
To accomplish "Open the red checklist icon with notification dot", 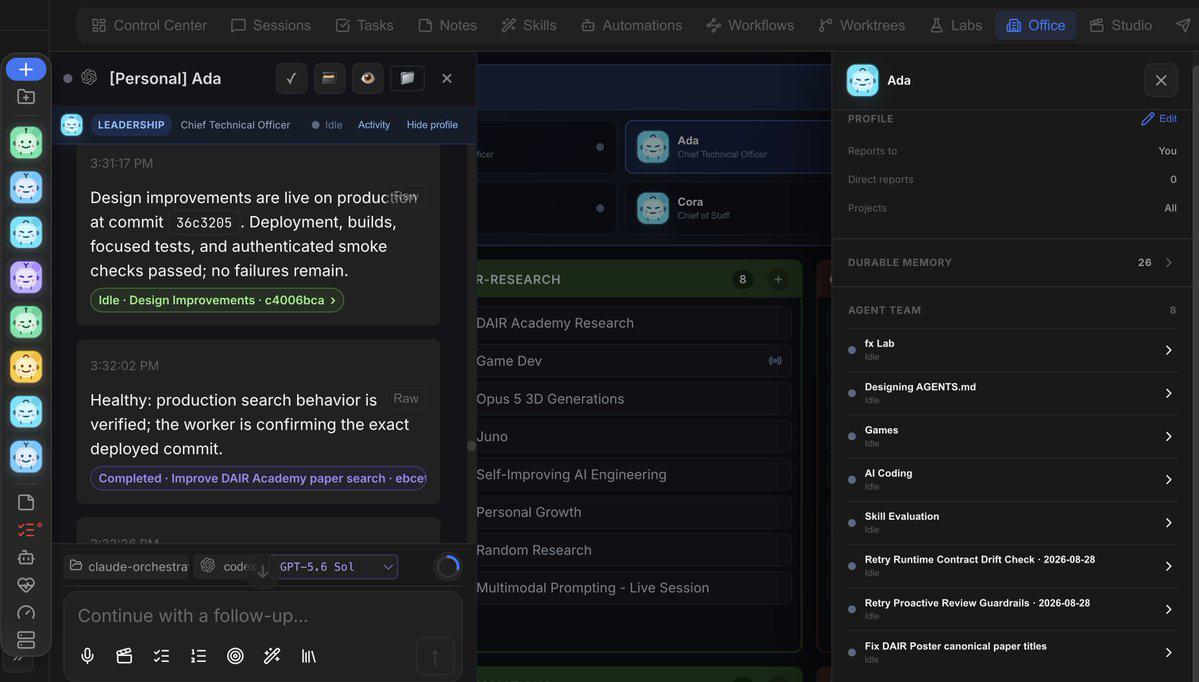I will [x=28, y=529].
